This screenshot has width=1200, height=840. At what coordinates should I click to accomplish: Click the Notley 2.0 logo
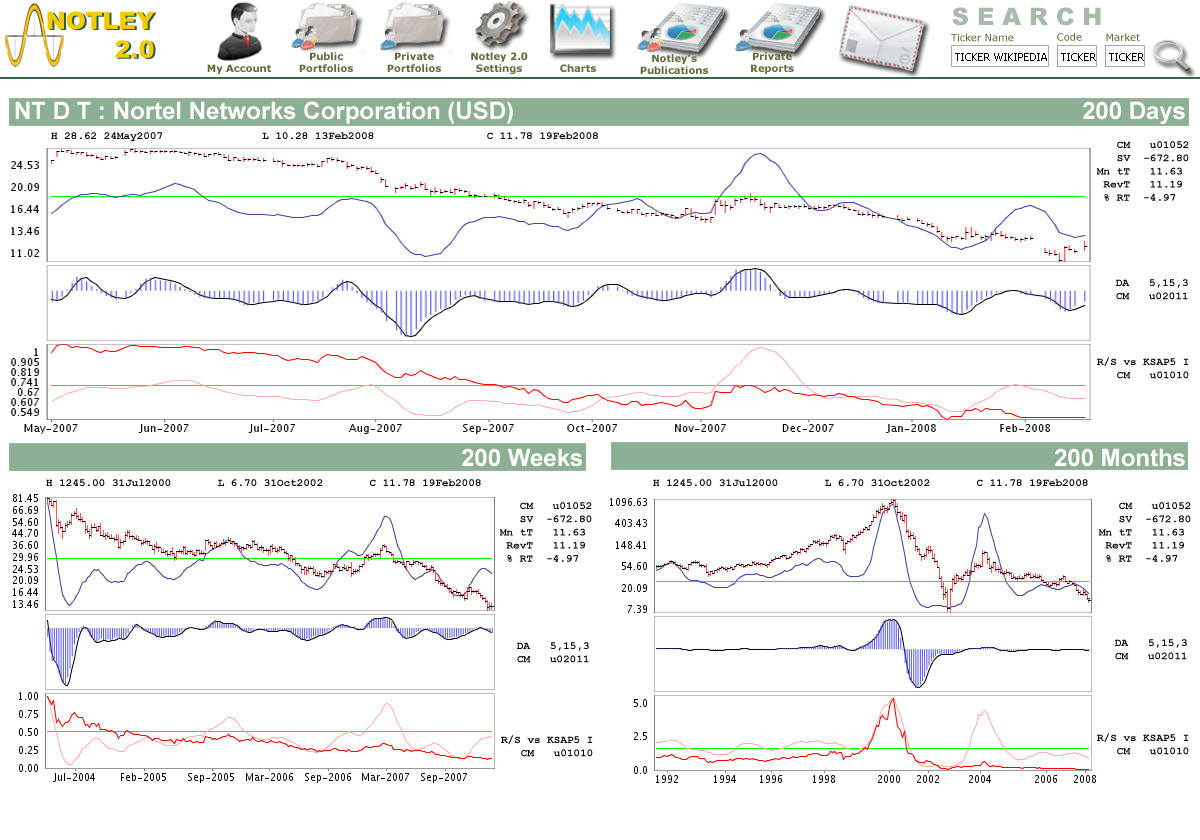coord(82,36)
